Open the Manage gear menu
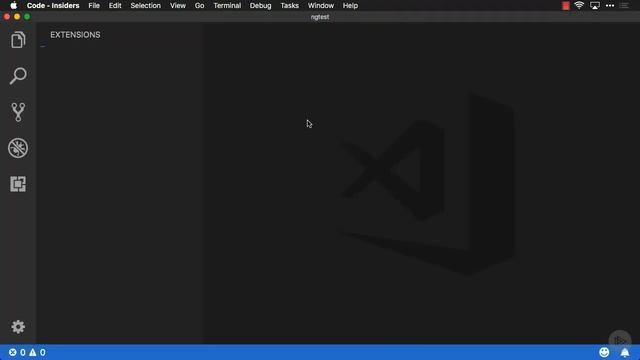640x360 pixels. (18, 327)
